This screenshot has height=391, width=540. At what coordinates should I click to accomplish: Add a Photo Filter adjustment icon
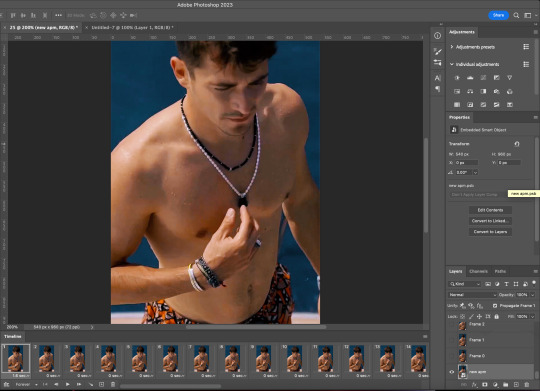point(496,91)
